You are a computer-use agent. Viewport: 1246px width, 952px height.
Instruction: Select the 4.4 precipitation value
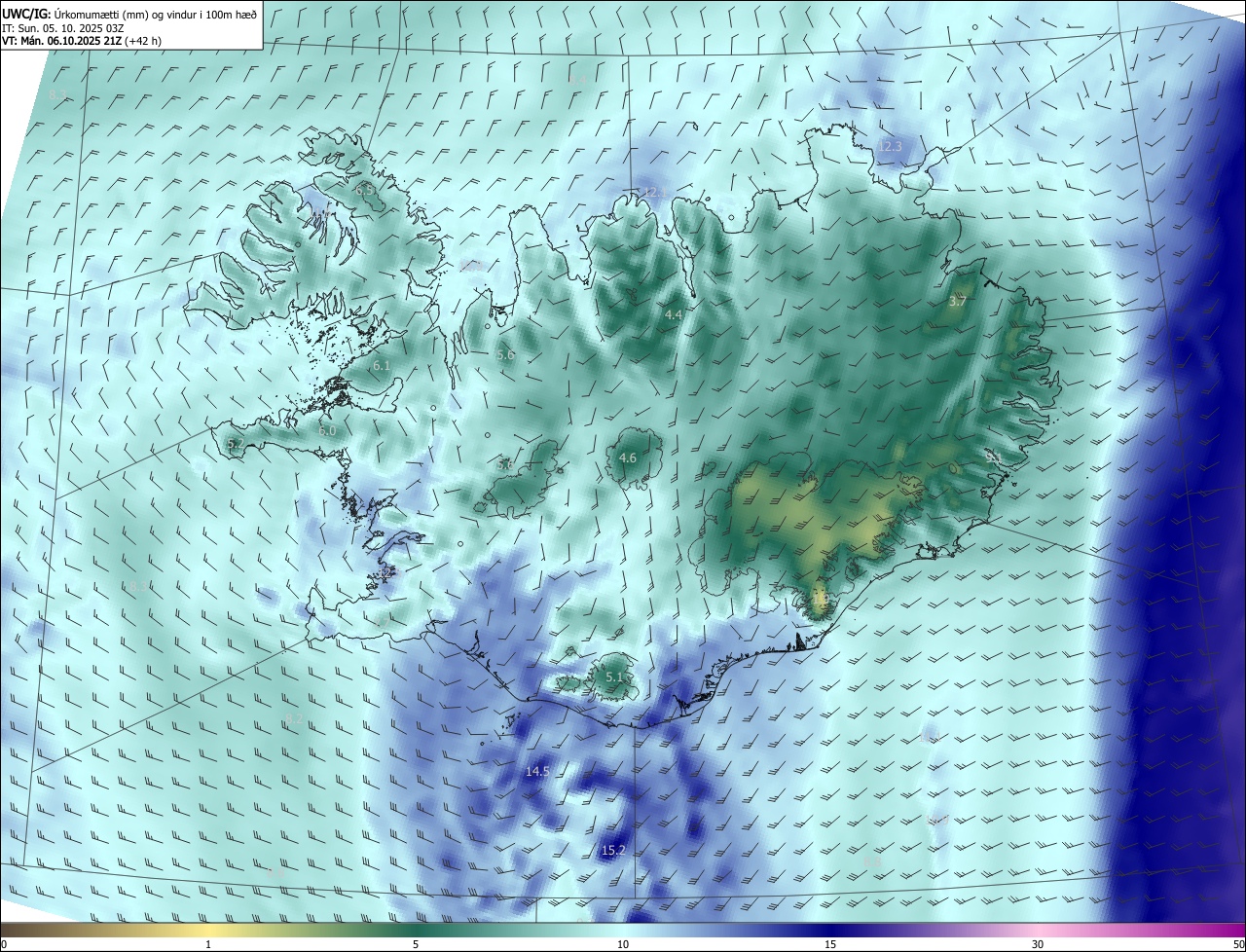click(x=674, y=314)
